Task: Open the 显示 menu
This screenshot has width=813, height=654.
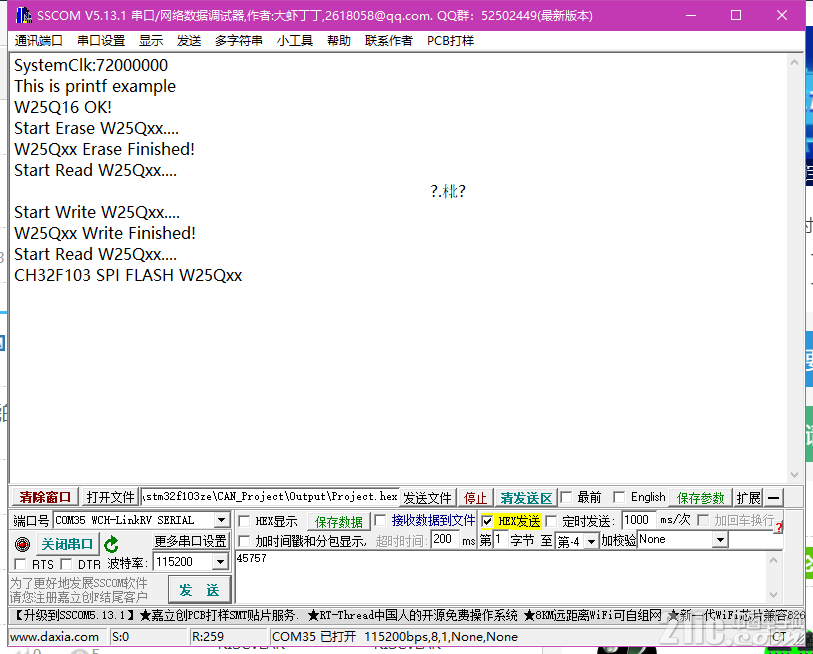Action: coord(151,40)
